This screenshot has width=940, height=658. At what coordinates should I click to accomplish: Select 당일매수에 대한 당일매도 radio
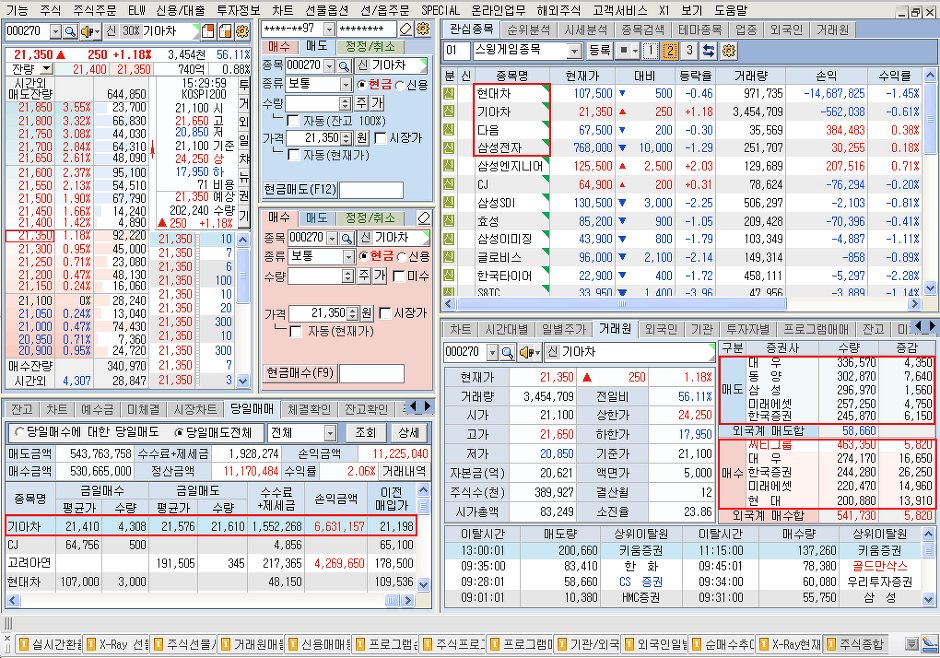click(20, 432)
